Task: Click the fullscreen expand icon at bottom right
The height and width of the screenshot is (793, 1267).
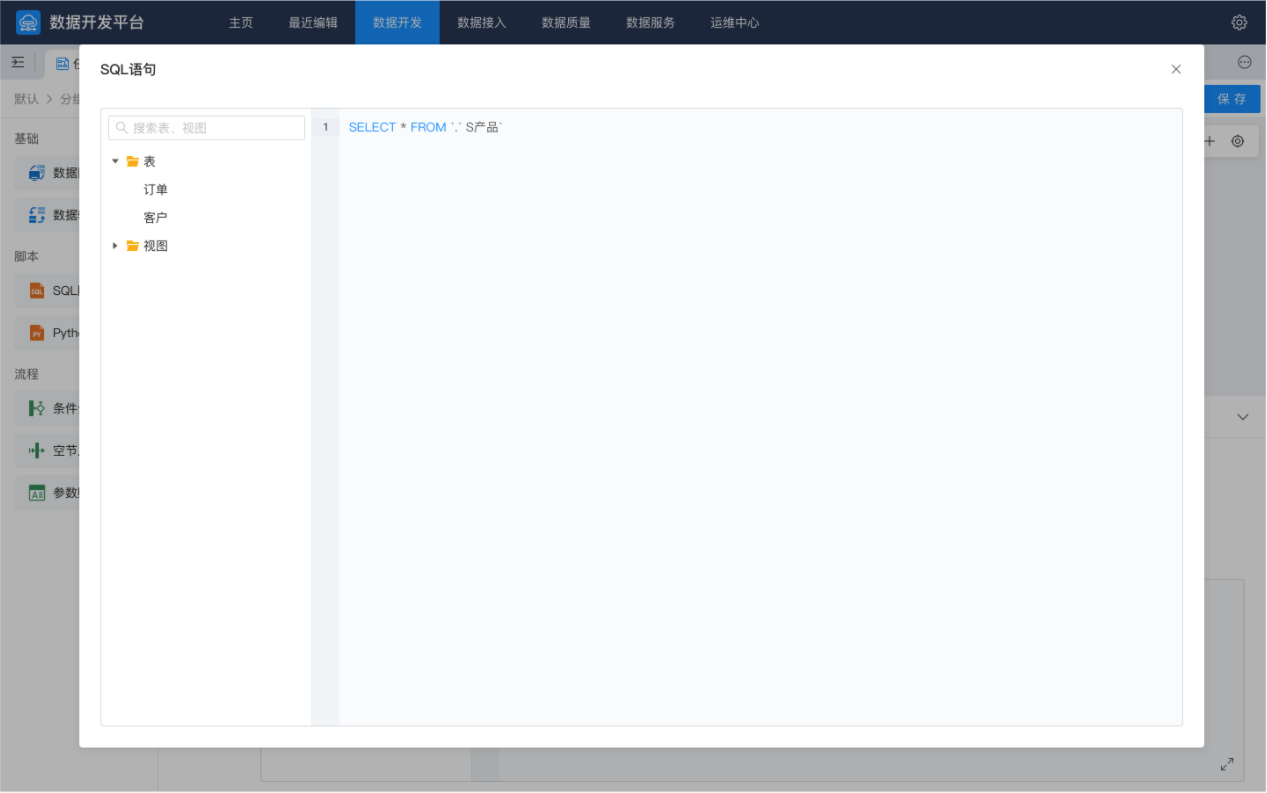Action: (x=1227, y=764)
